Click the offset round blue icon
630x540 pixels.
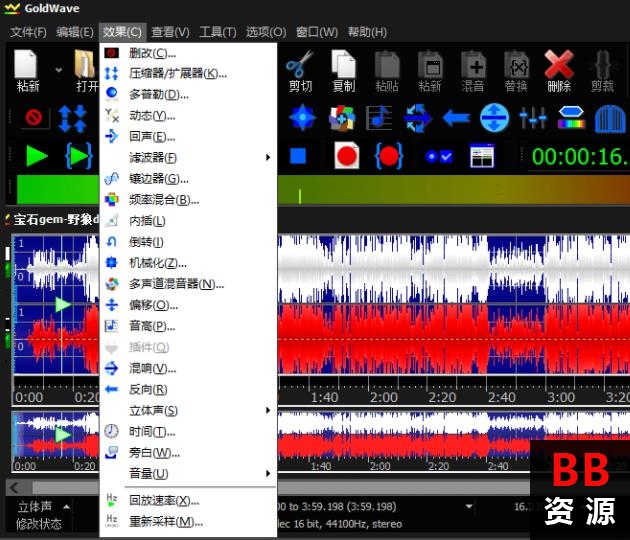click(x=495, y=118)
